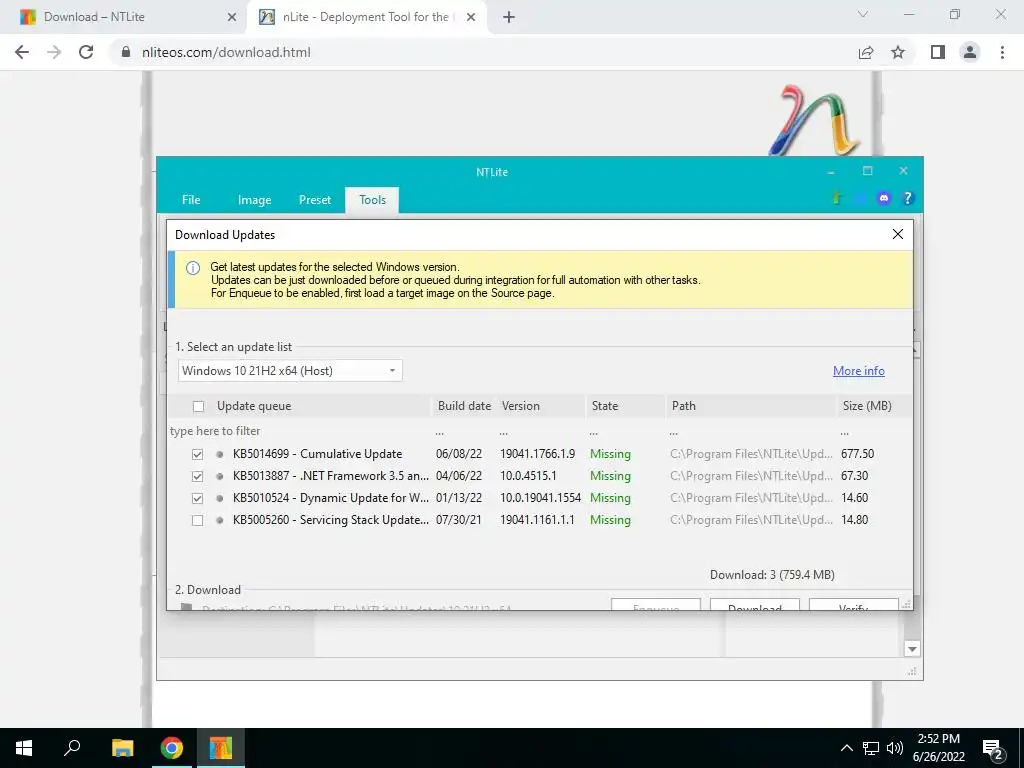
Task: Click the green update arrow icon in NTLite
Action: pyautogui.click(x=837, y=198)
